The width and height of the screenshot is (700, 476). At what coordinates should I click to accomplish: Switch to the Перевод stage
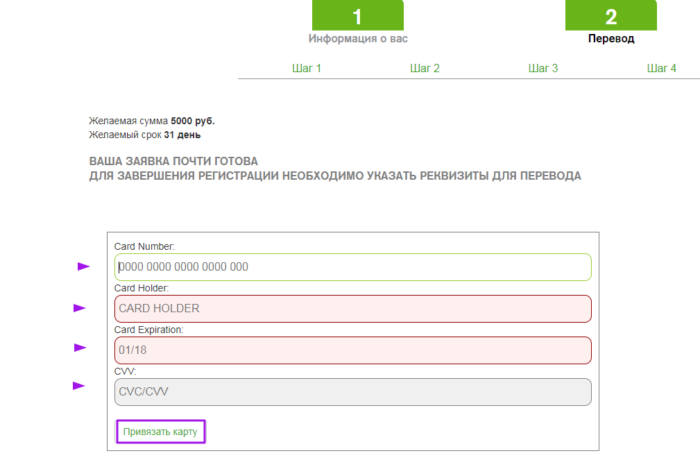(x=610, y=39)
